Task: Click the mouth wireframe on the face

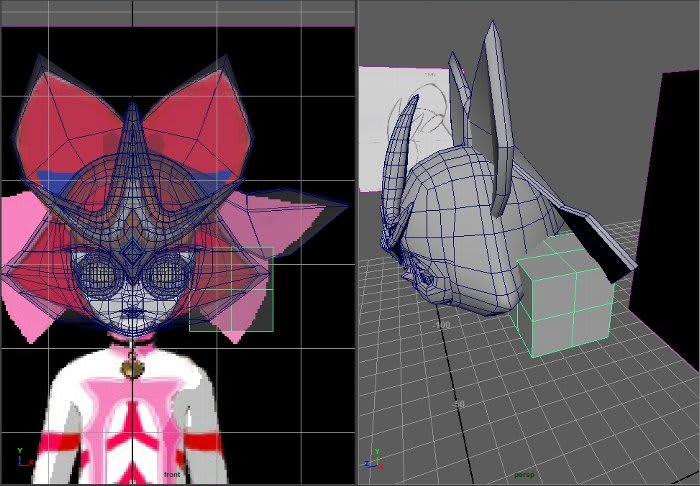Action: 132,313
